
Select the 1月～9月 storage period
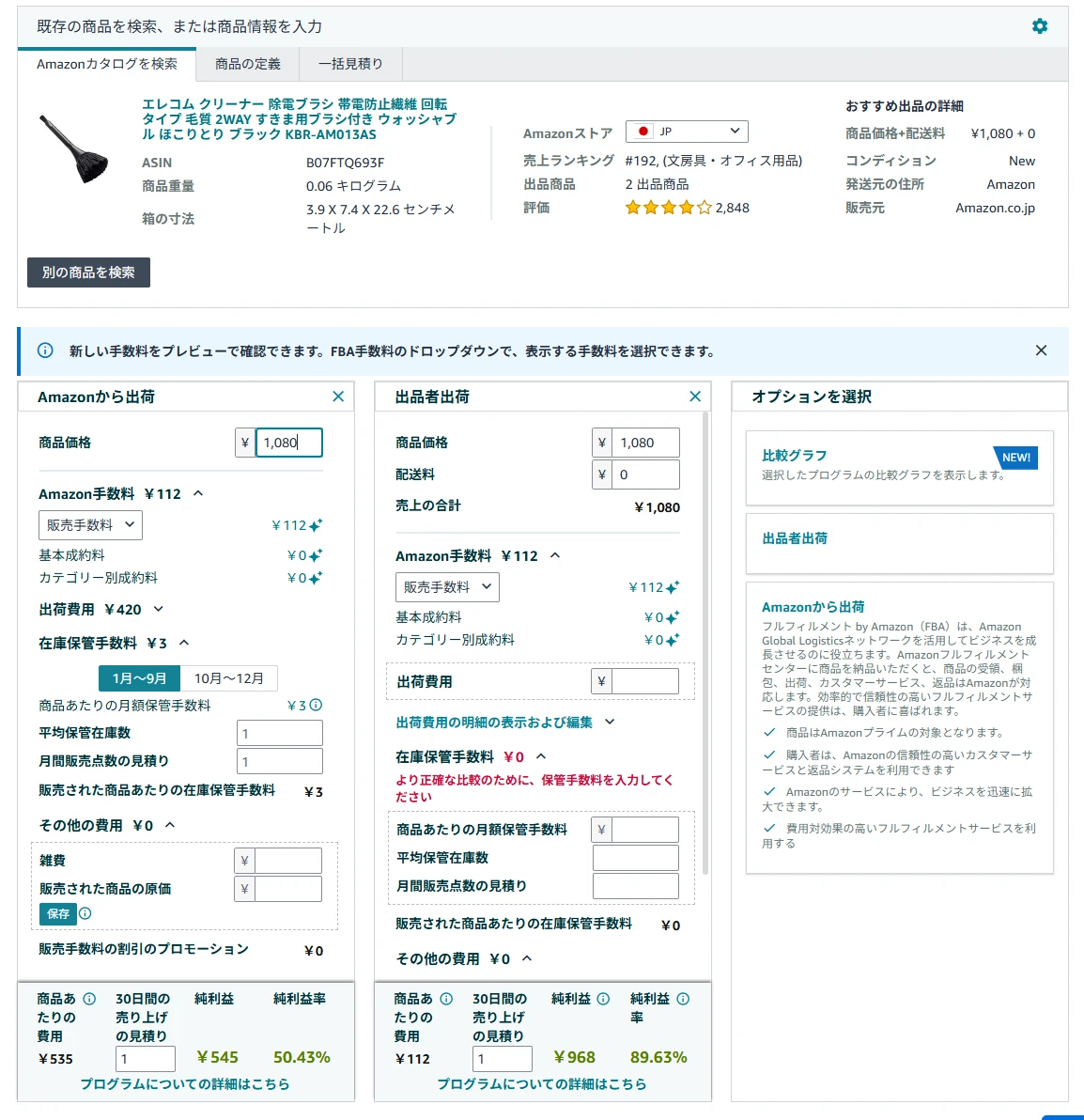[x=139, y=677]
